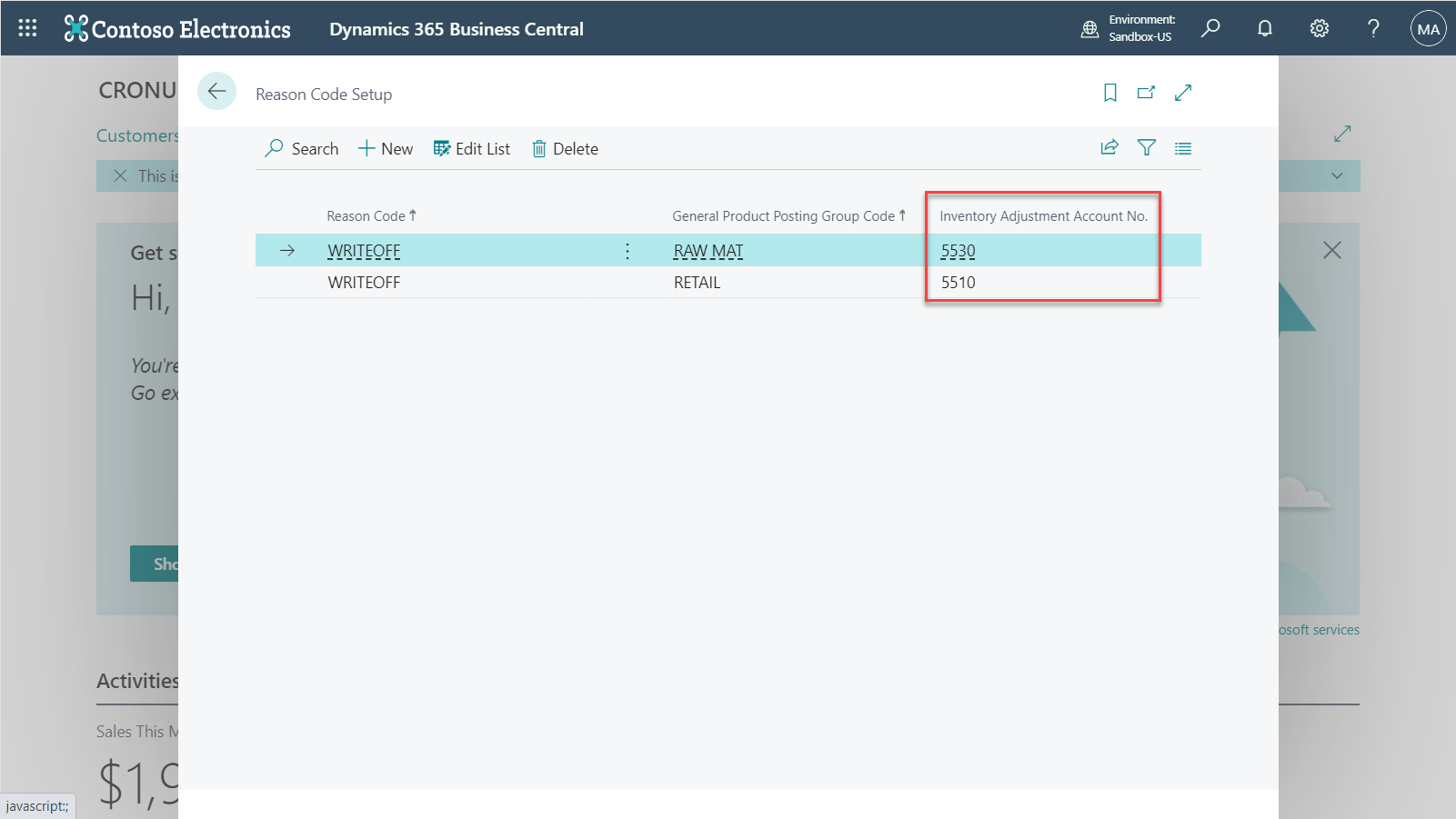Share the list via share icon

1110,148
